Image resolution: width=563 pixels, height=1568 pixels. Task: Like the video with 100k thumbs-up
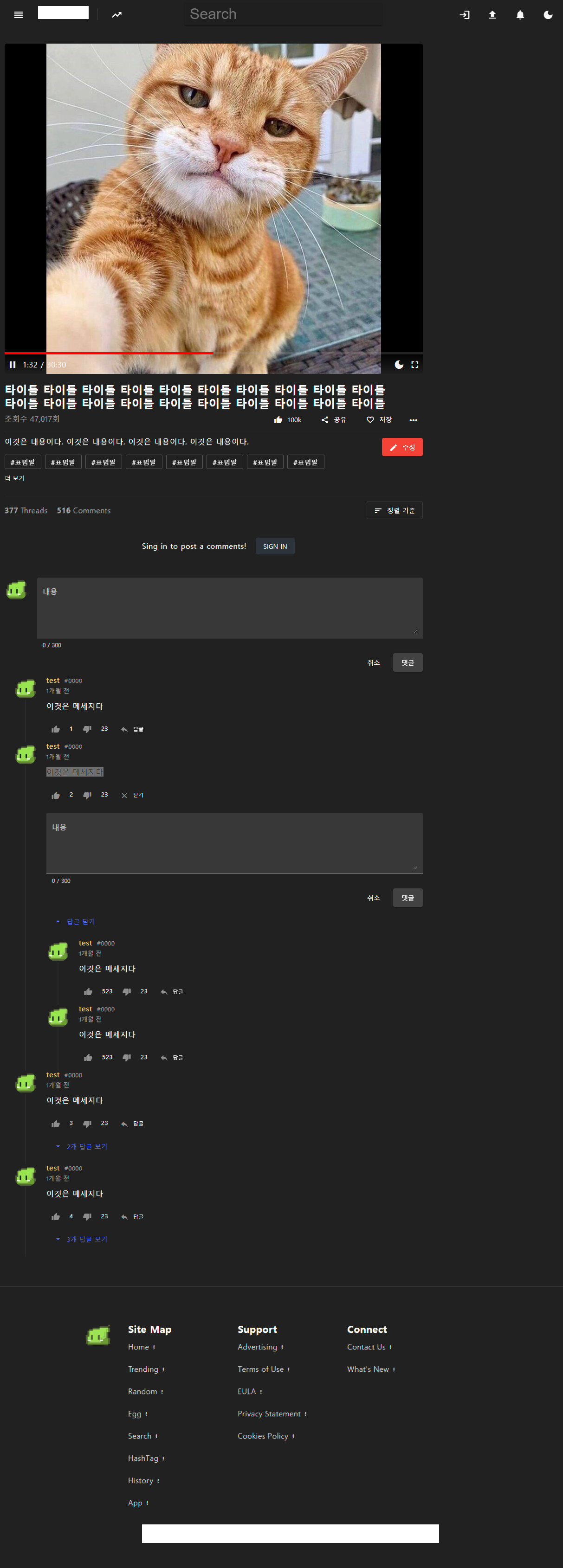[x=288, y=420]
